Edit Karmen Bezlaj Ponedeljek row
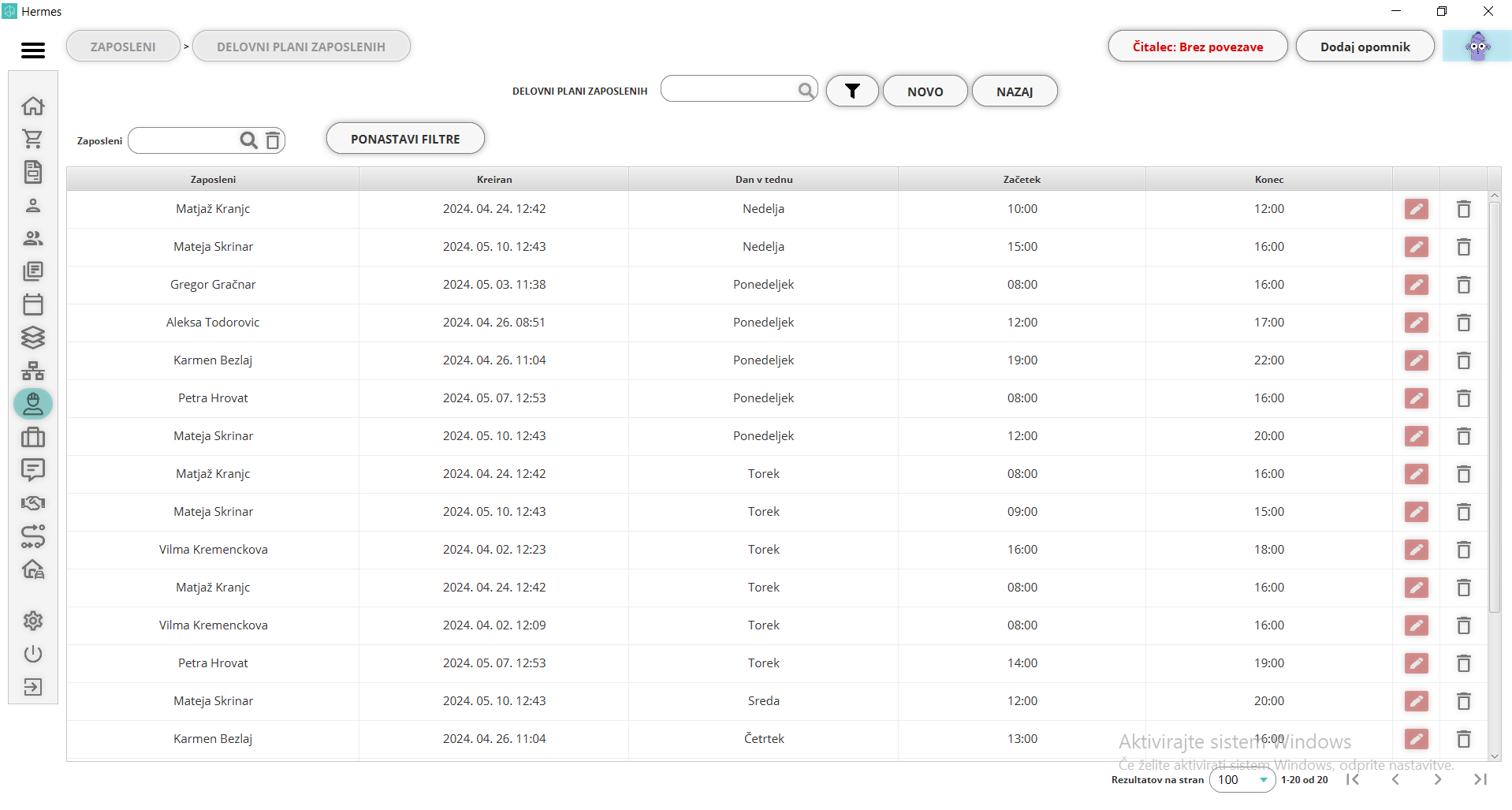The height and width of the screenshot is (810, 1512). click(x=1417, y=360)
